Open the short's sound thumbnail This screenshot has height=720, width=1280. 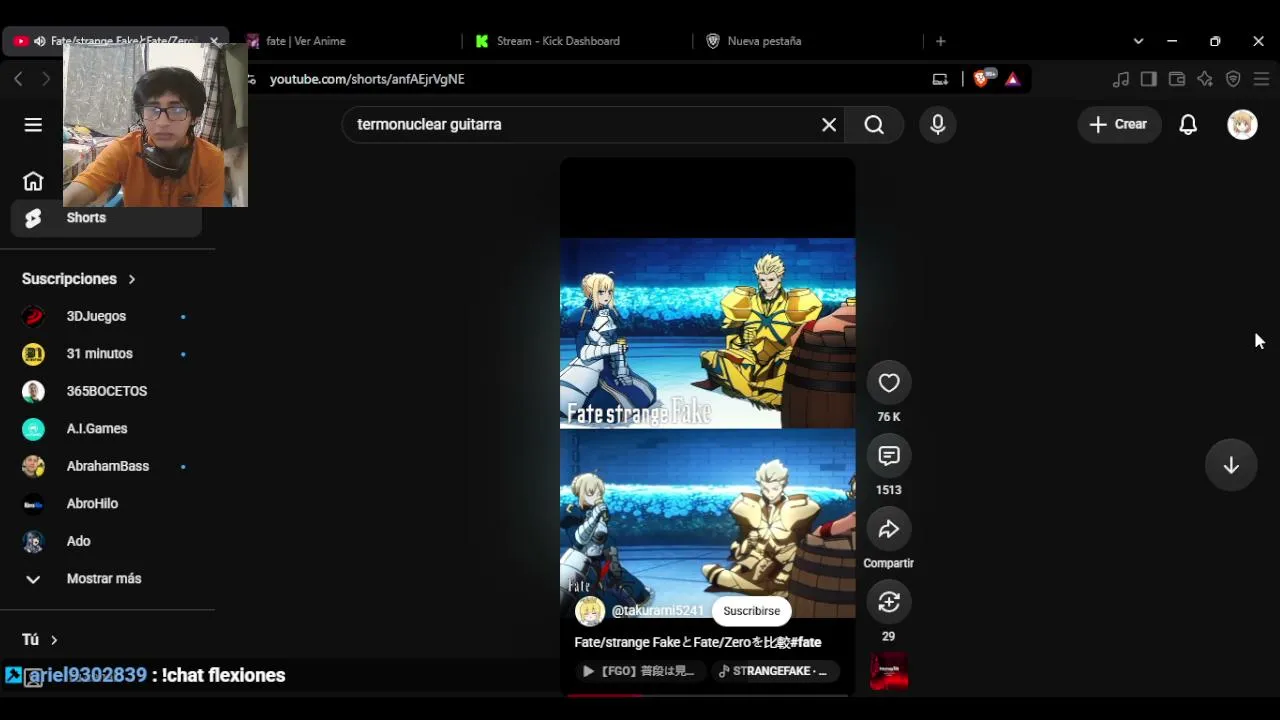click(x=889, y=671)
